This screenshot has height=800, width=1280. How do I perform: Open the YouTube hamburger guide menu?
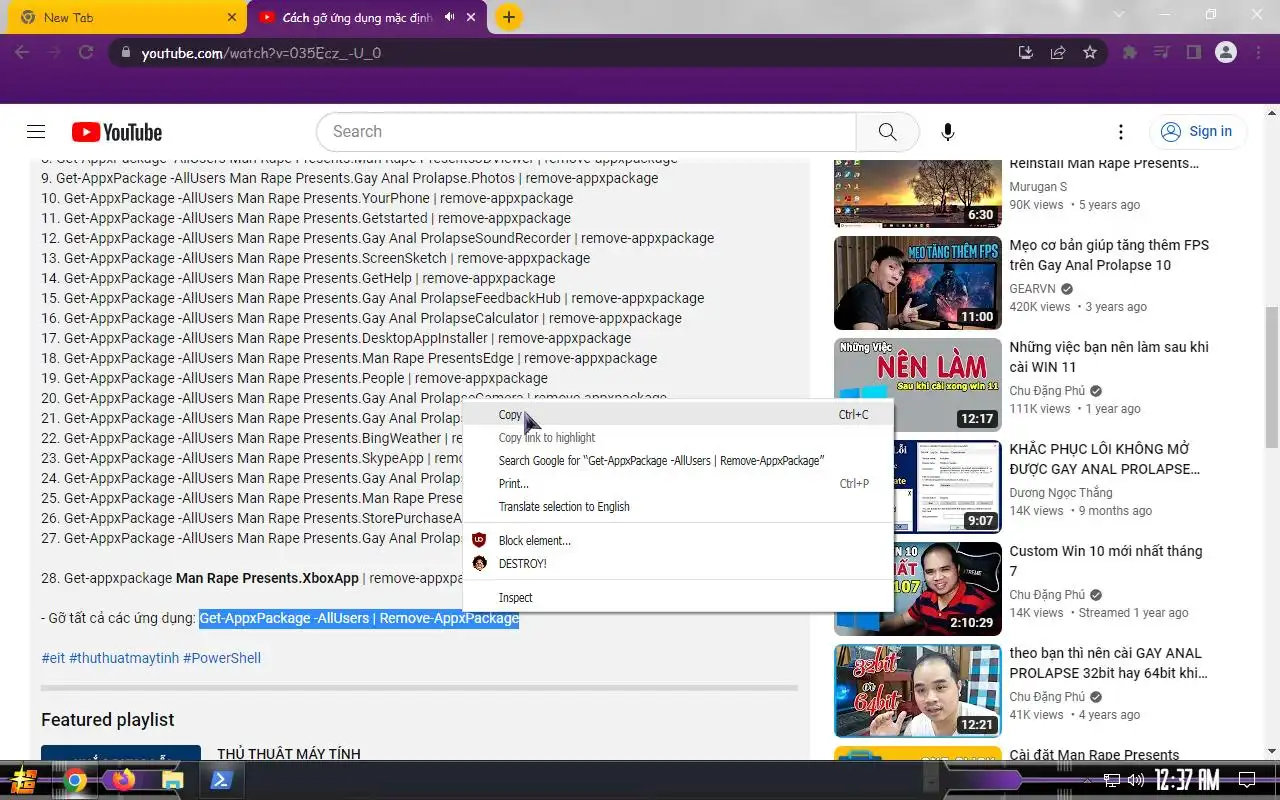pyautogui.click(x=36, y=132)
